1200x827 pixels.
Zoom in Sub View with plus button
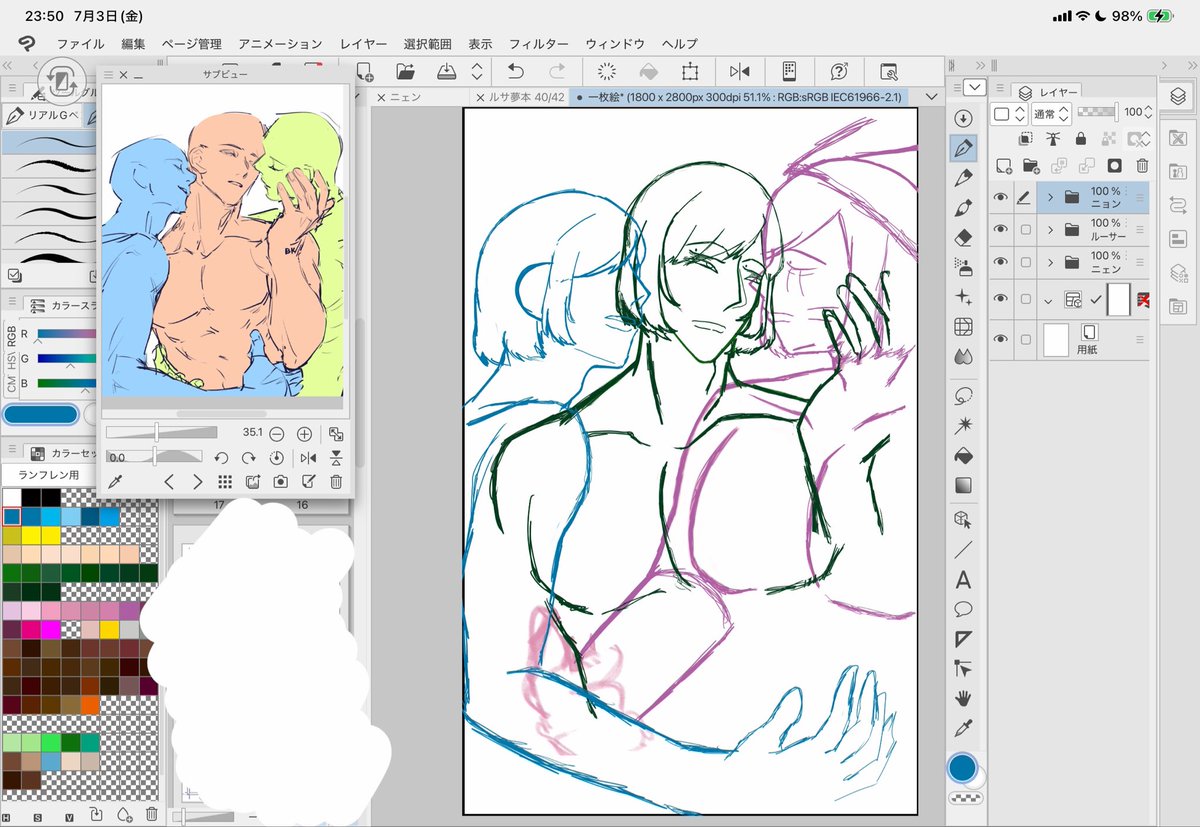(x=304, y=434)
